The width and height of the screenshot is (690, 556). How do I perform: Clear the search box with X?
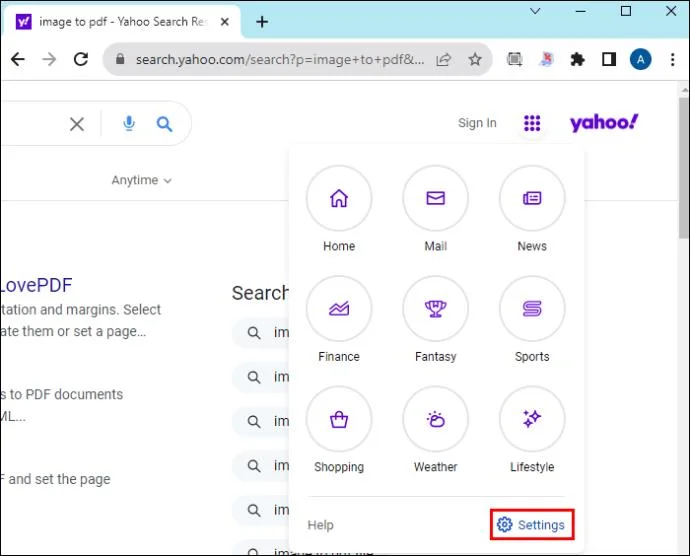(77, 124)
